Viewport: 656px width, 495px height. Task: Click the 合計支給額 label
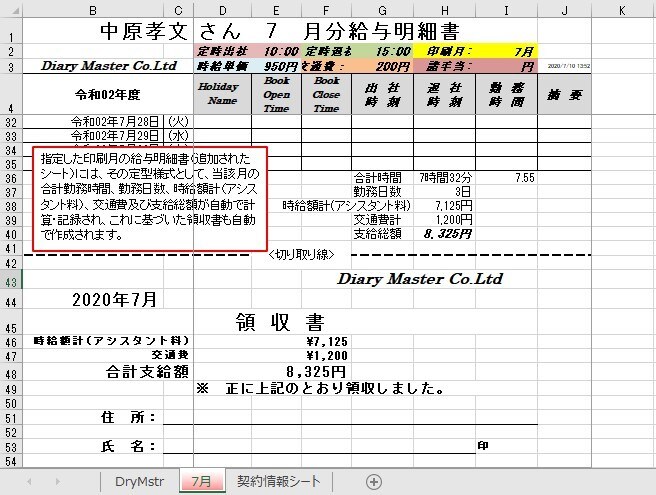click(x=147, y=372)
